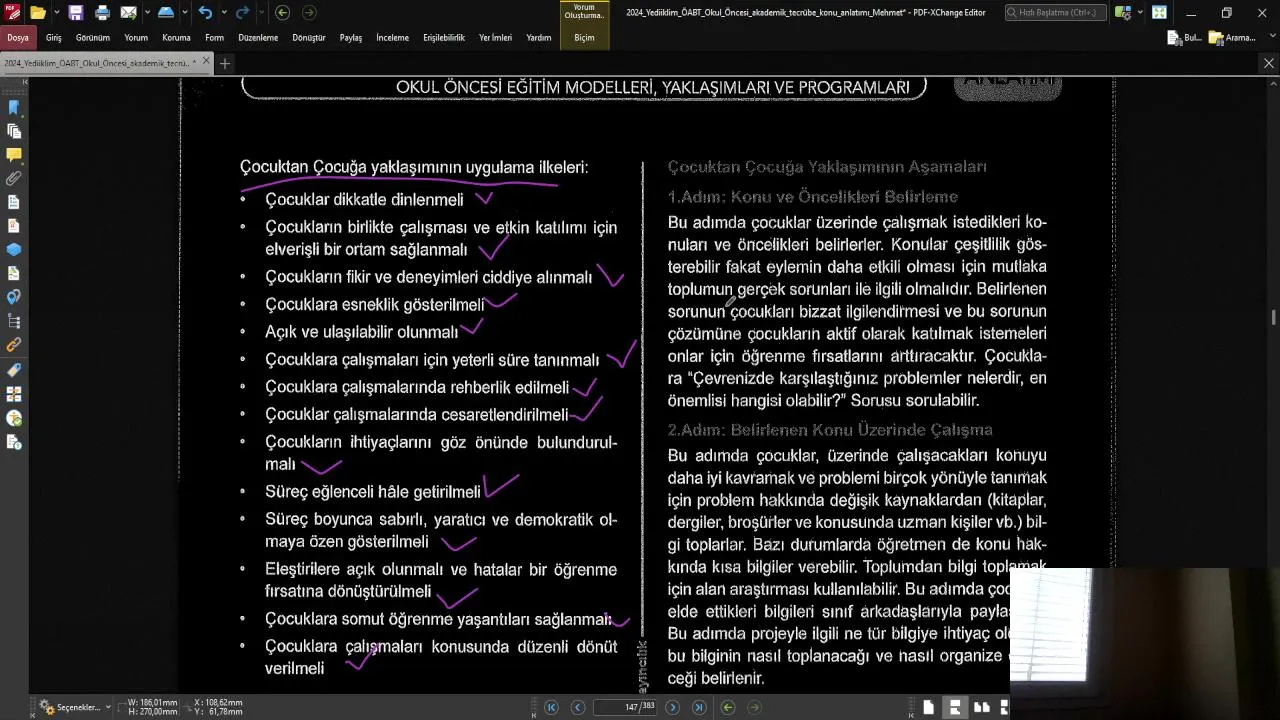Click the page number field showing 147
Viewport: 1280px width, 720px height.
coord(626,707)
